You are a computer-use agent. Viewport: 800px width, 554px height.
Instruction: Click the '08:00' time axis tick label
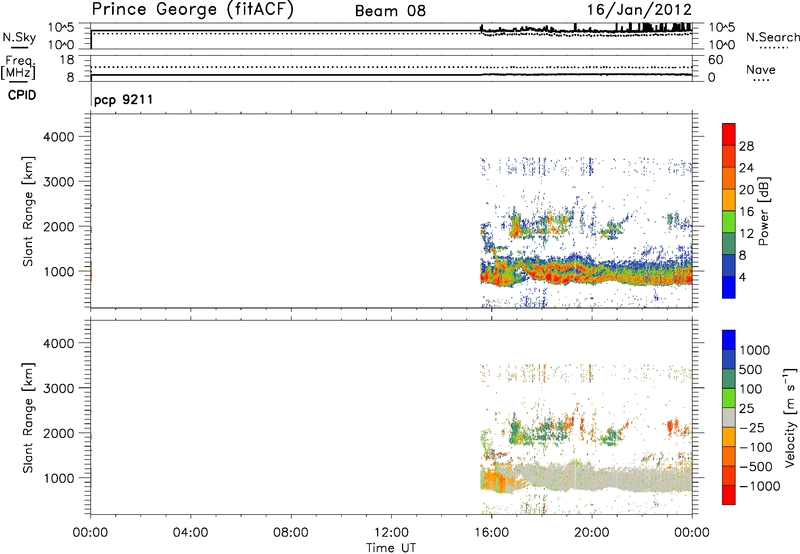coord(291,533)
